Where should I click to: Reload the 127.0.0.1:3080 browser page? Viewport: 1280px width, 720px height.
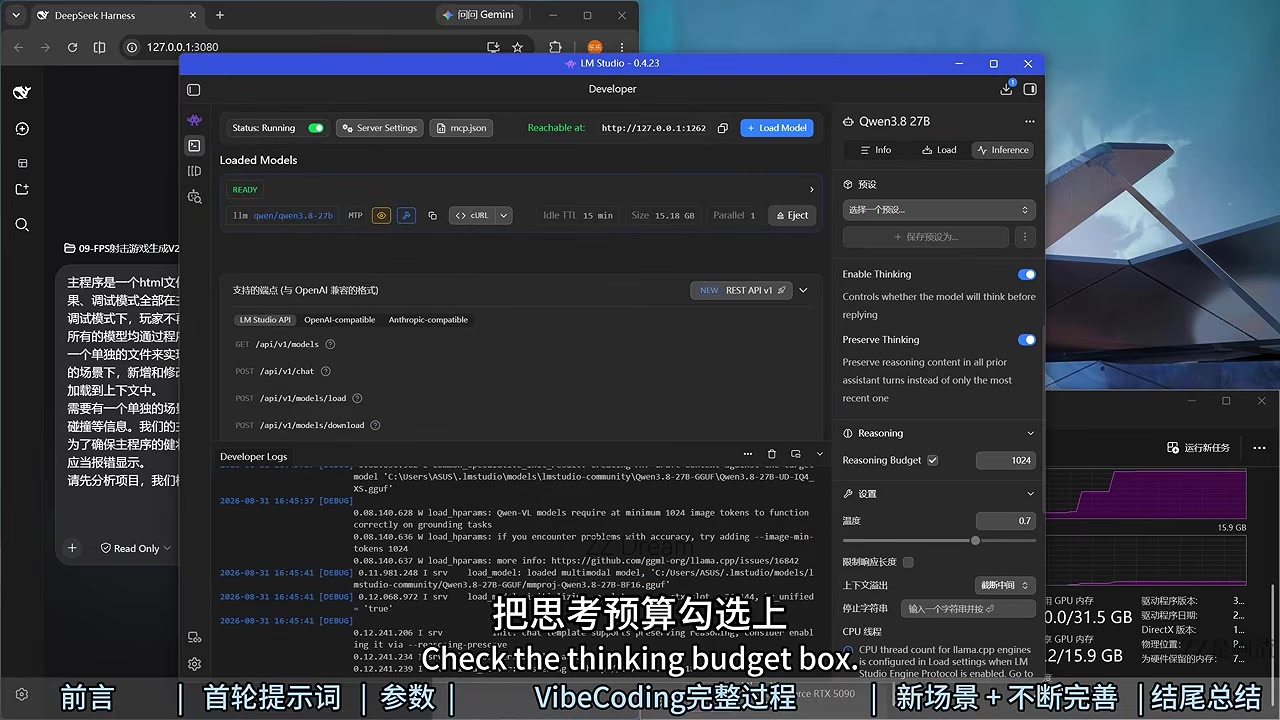click(x=72, y=47)
